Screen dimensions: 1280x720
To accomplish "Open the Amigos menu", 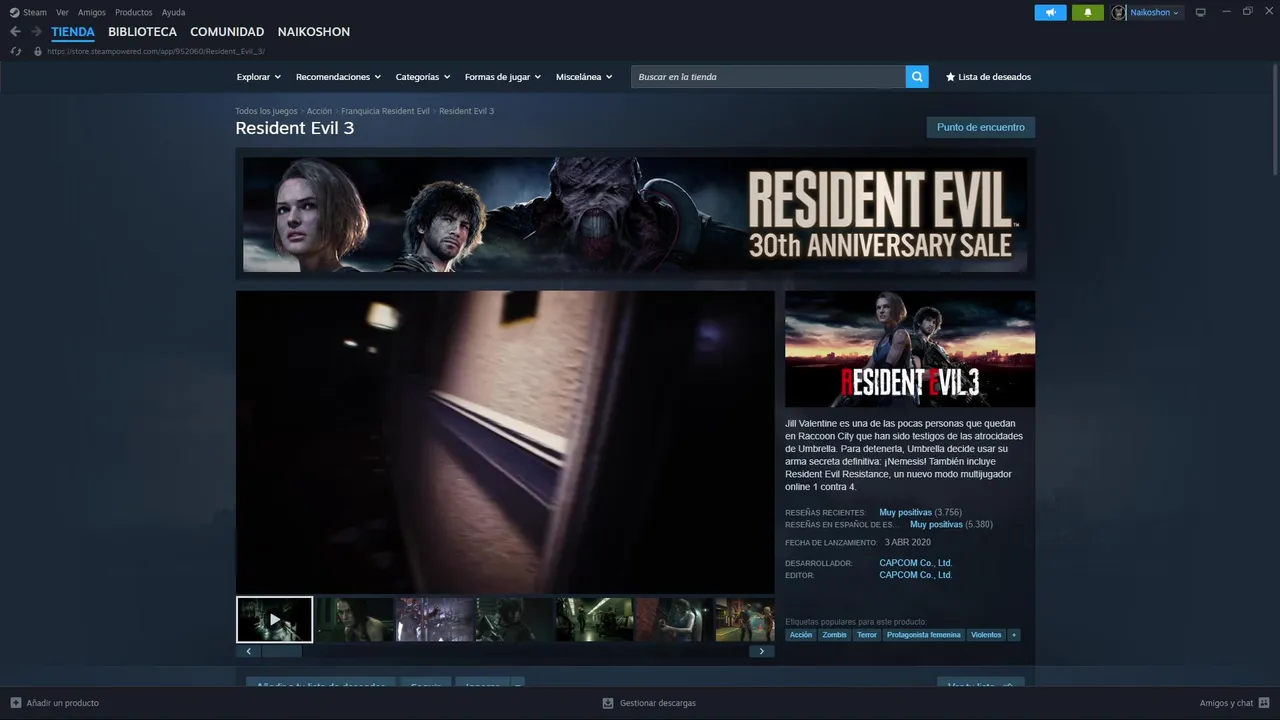I will tap(92, 12).
